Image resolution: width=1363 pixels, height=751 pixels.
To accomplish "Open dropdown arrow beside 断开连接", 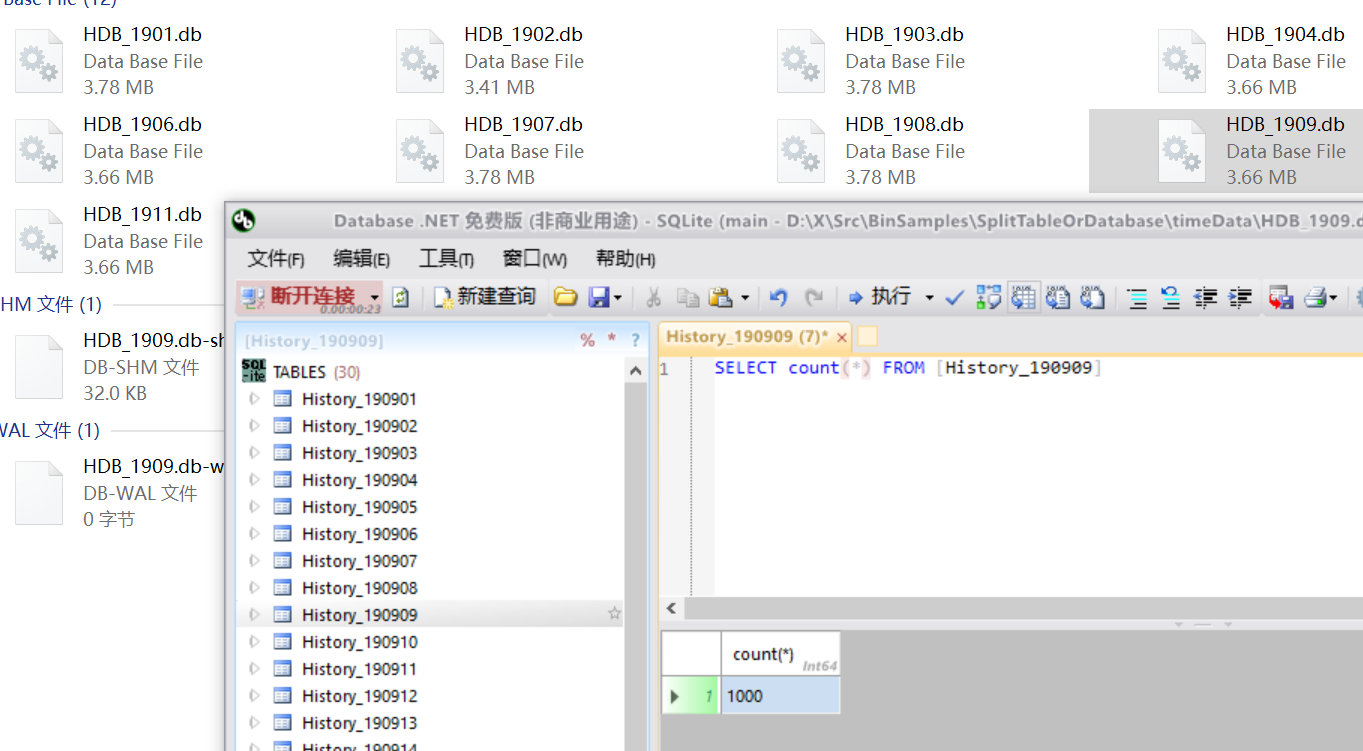I will tap(375, 298).
